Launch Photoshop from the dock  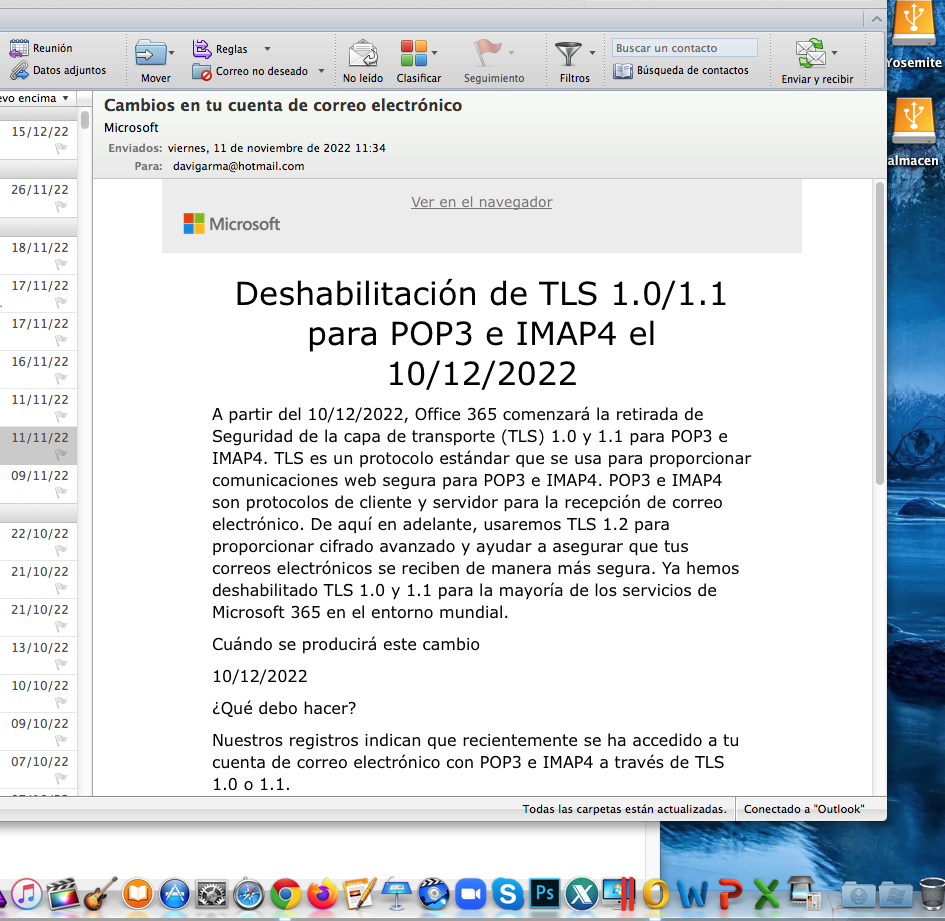(545, 894)
